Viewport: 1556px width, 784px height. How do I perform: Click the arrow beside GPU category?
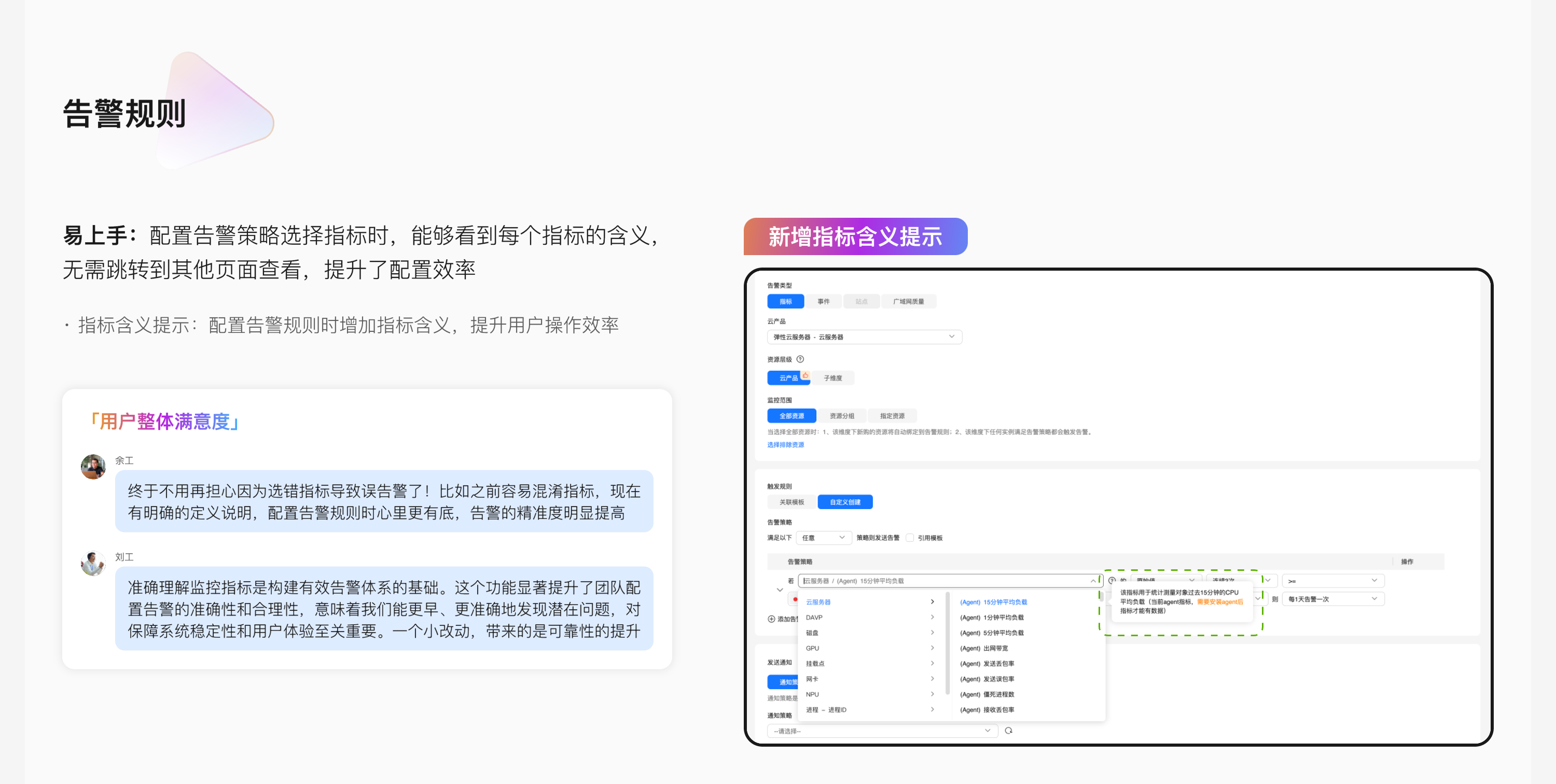click(932, 648)
